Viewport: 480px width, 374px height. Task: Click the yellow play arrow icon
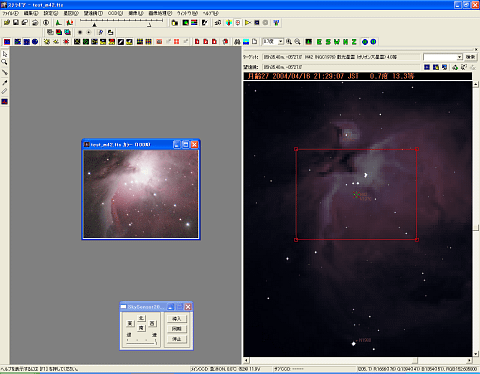(248, 22)
